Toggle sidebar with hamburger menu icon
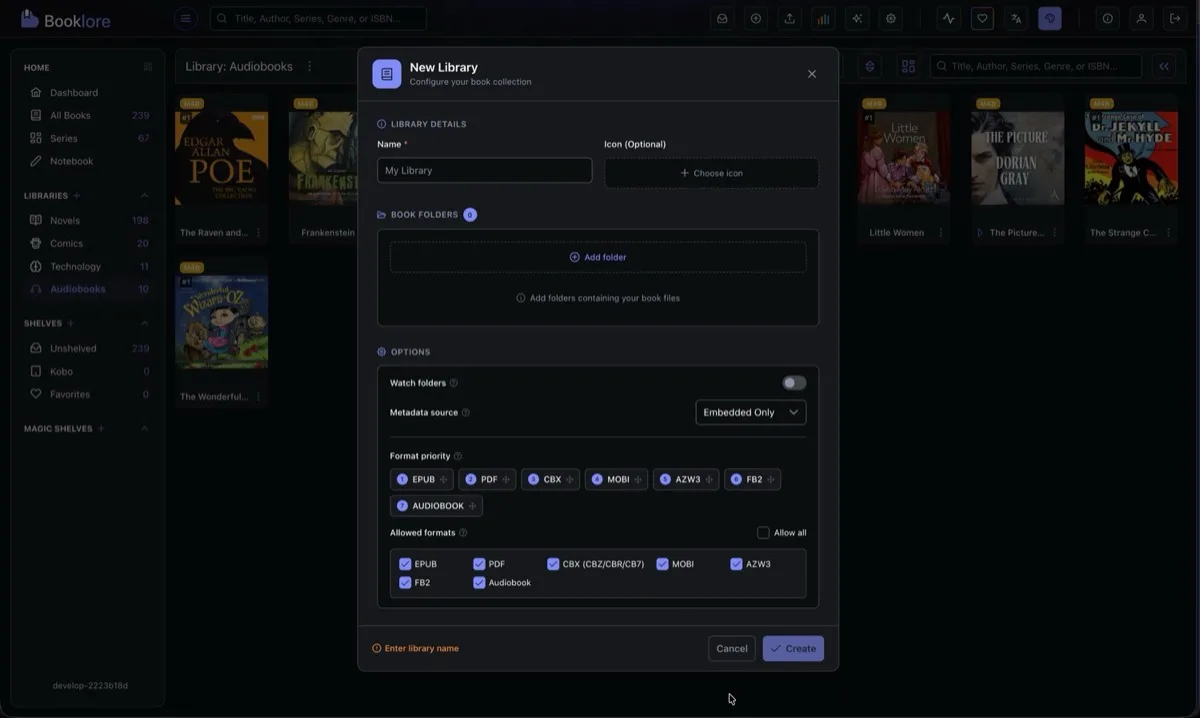 [x=185, y=18]
